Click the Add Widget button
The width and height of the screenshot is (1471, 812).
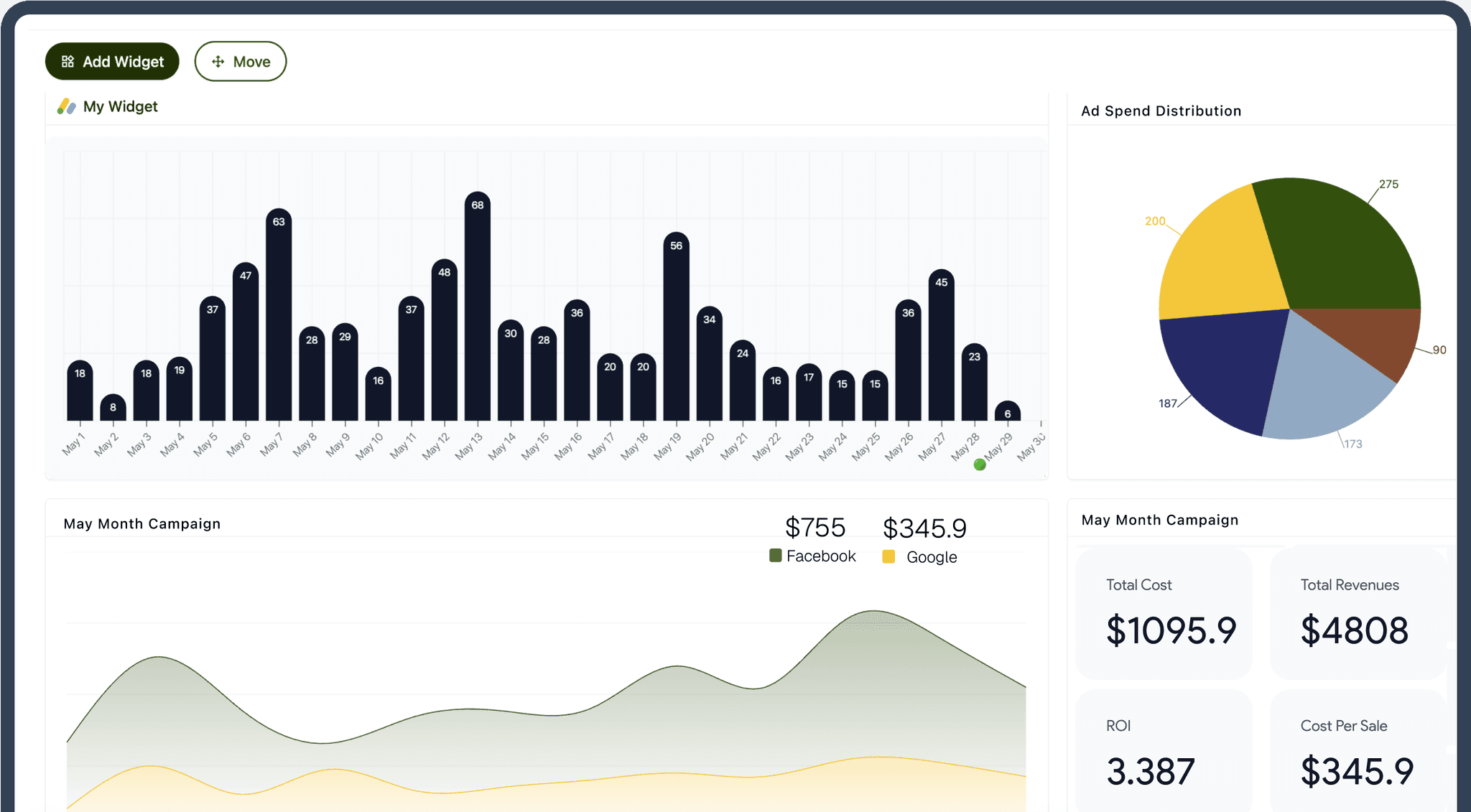(x=112, y=62)
